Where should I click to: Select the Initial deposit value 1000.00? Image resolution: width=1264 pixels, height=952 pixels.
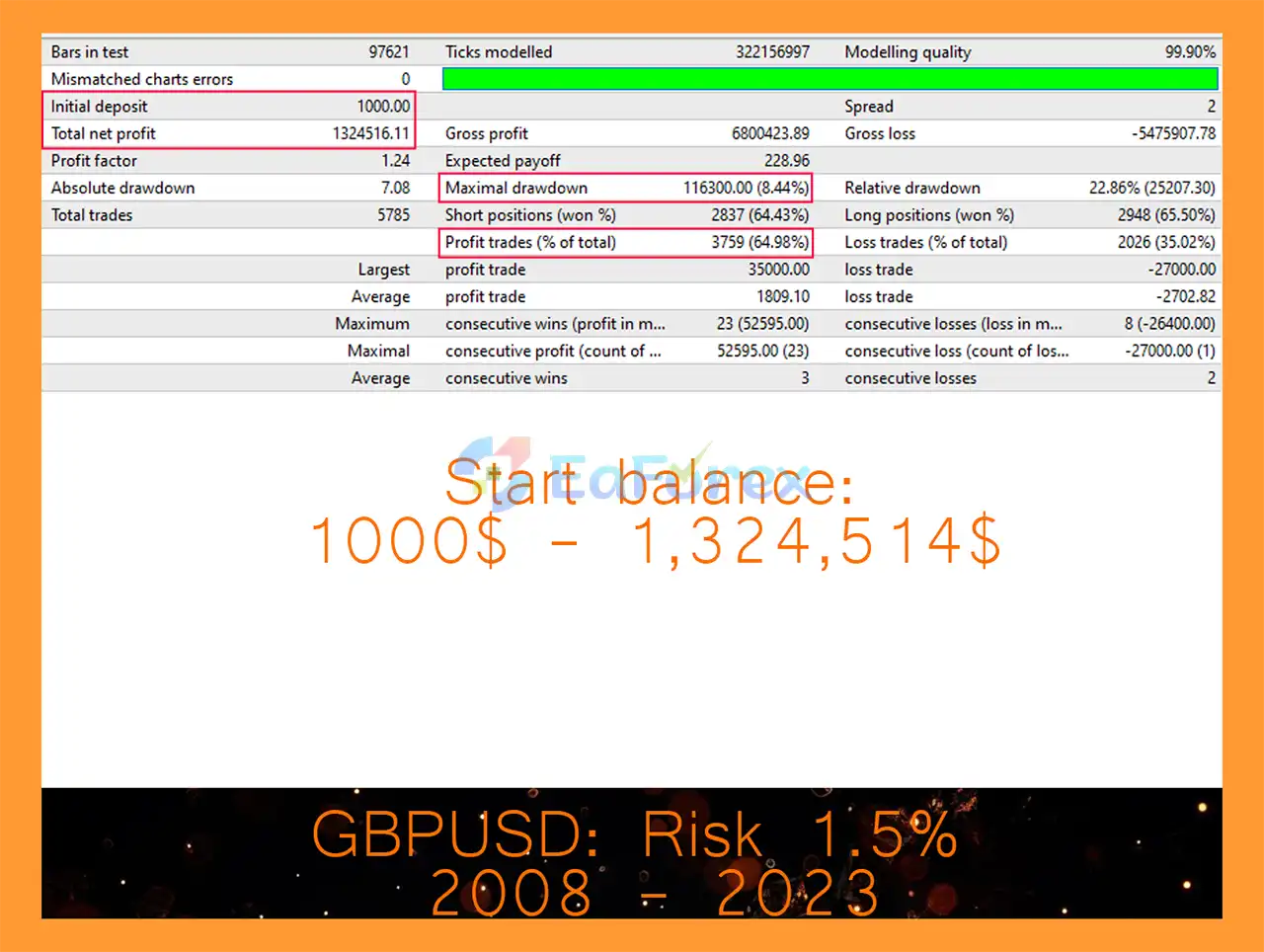pyautogui.click(x=383, y=107)
